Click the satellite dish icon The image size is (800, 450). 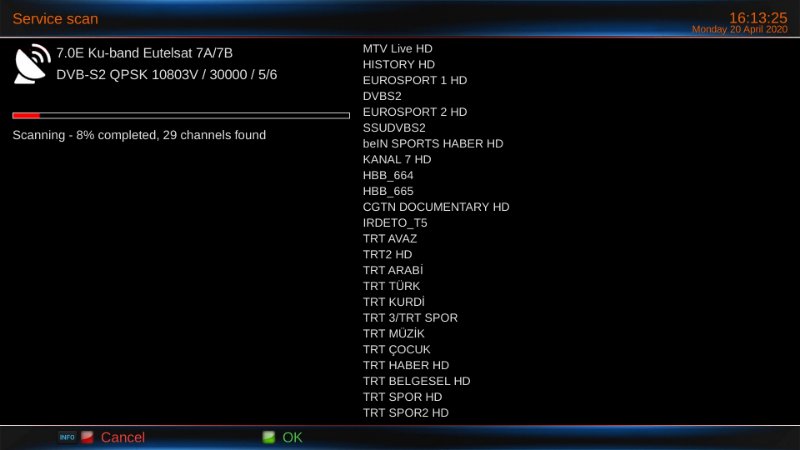pyautogui.click(x=32, y=64)
